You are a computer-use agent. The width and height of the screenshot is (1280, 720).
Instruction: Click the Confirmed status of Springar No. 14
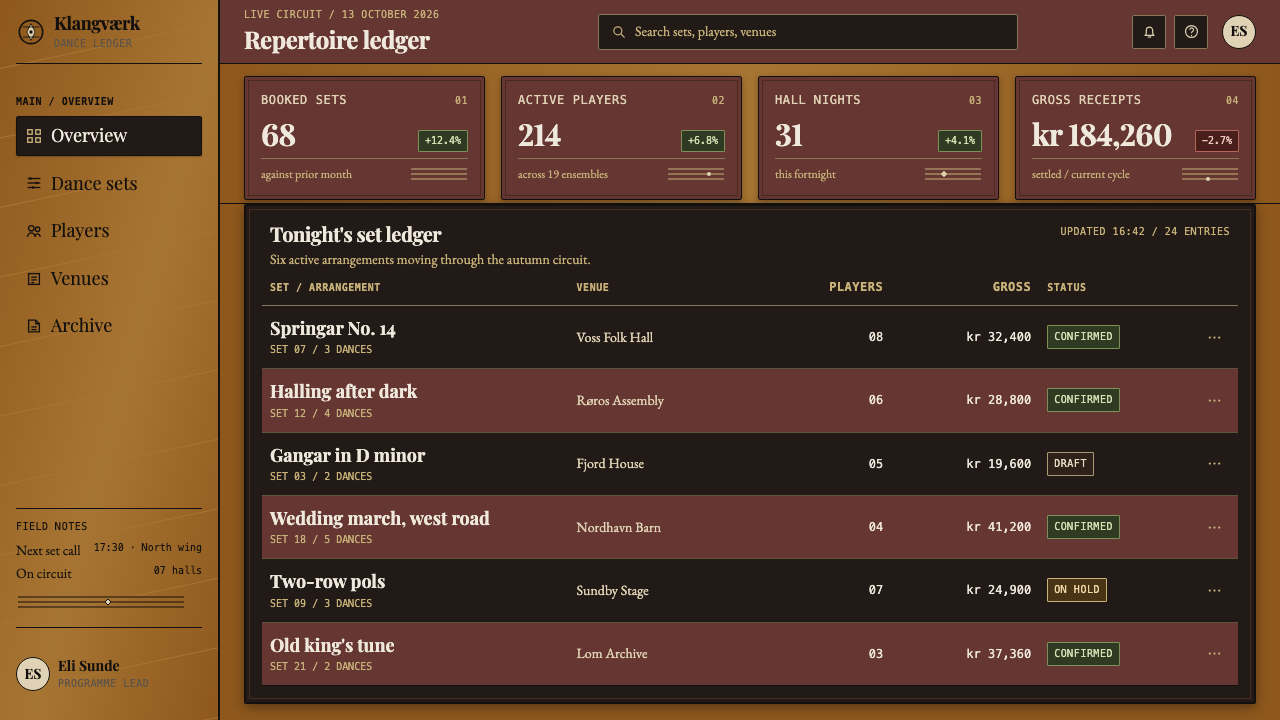point(1083,337)
